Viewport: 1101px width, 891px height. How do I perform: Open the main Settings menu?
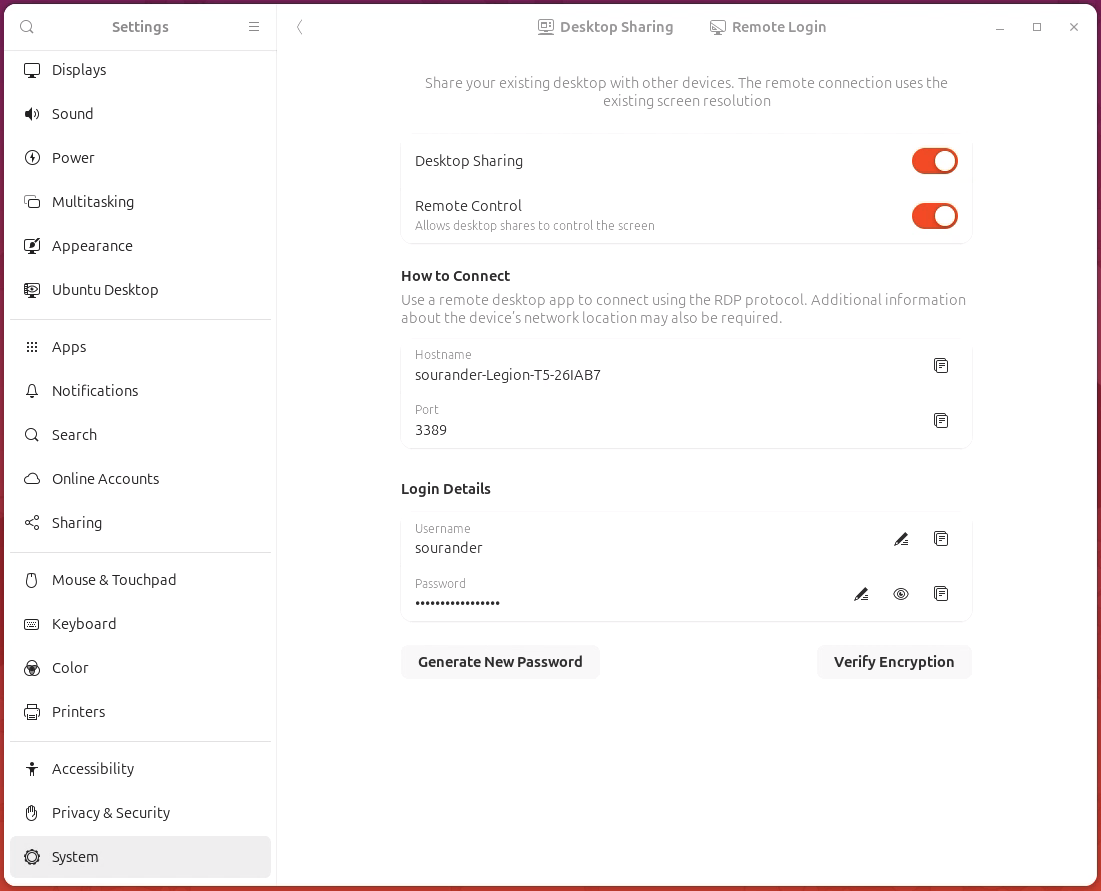254,27
